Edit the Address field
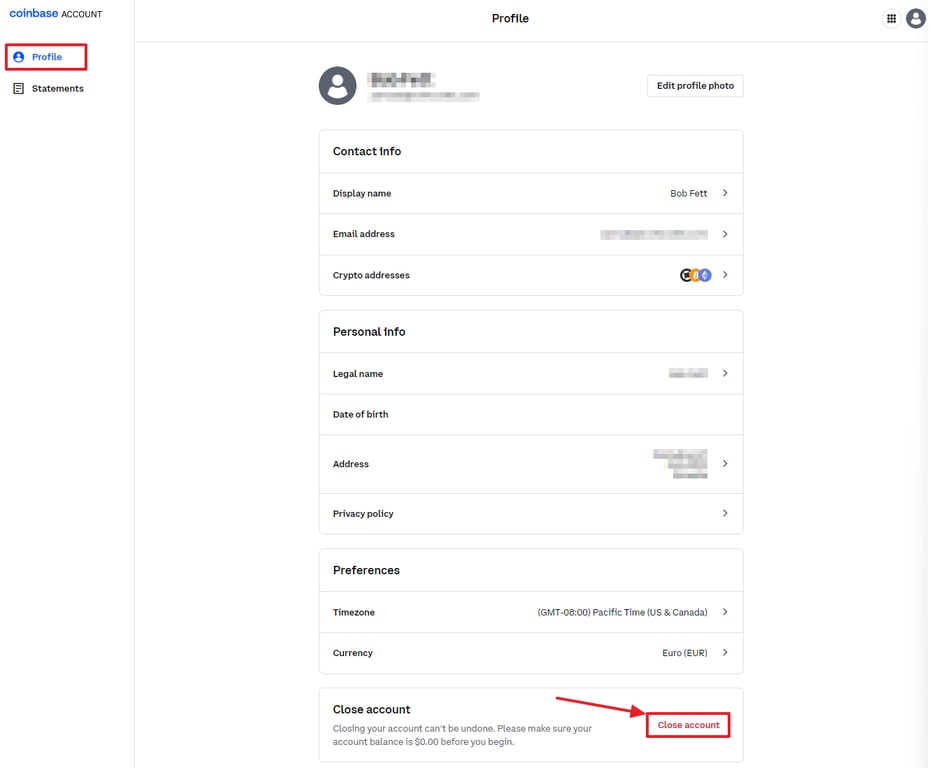This screenshot has width=929, height=768. point(530,464)
